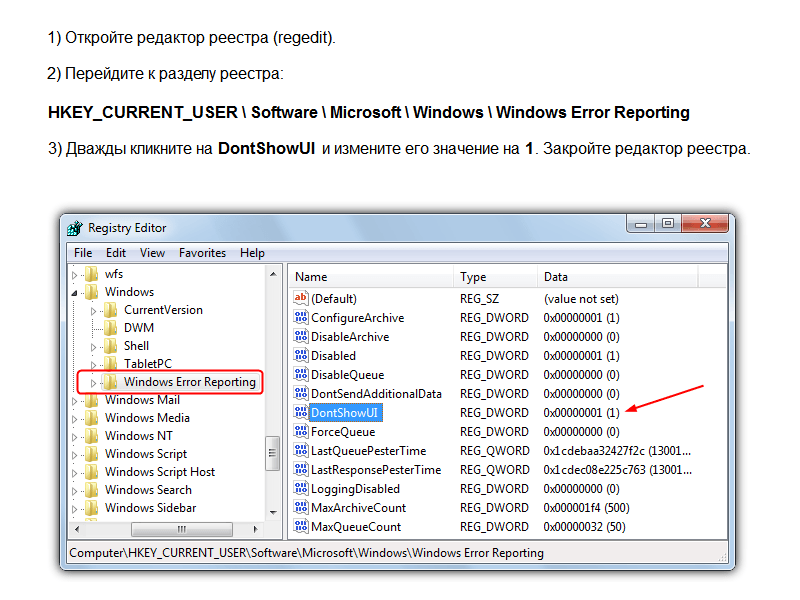Click tree pane scroll left arrow
Image resolution: width=800 pixels, height=600 pixels.
(77, 529)
